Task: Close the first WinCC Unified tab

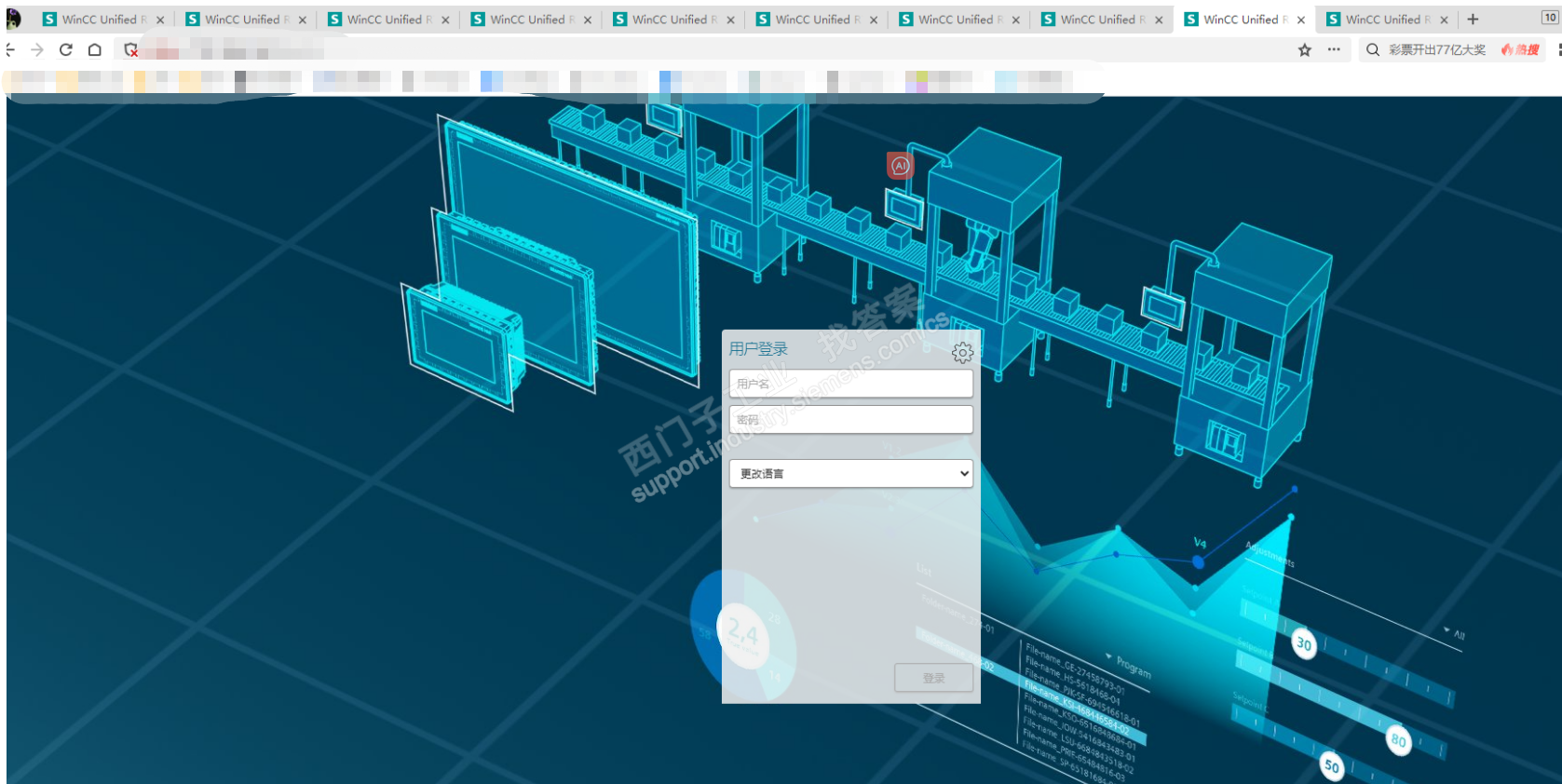Action: (x=160, y=20)
